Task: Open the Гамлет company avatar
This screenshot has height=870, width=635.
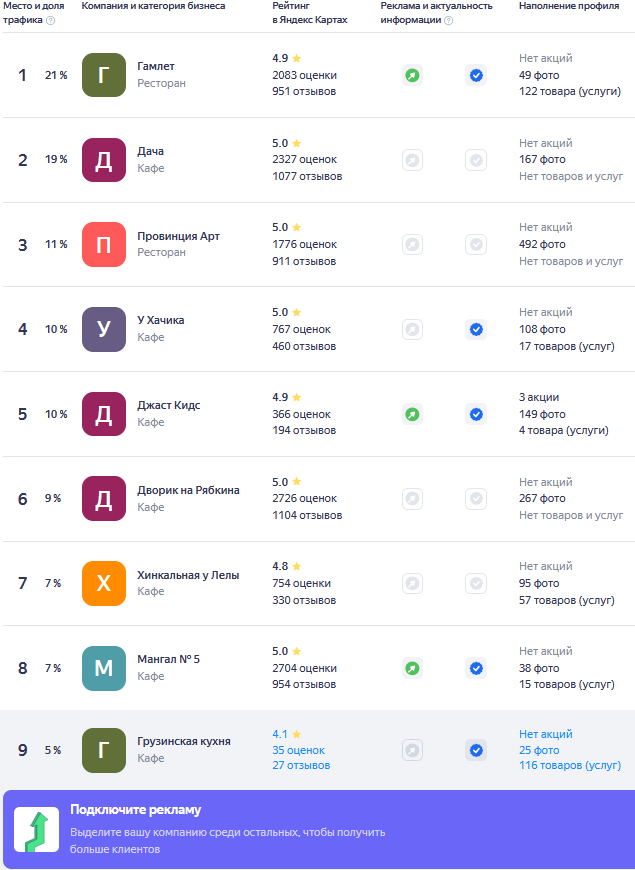Action: click(104, 75)
